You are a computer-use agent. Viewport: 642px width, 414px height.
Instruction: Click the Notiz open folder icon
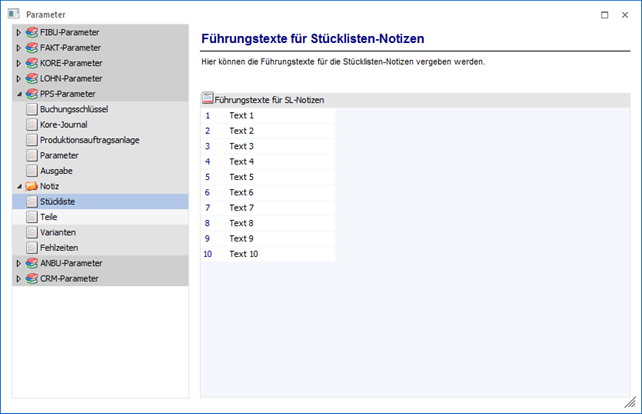(x=31, y=186)
